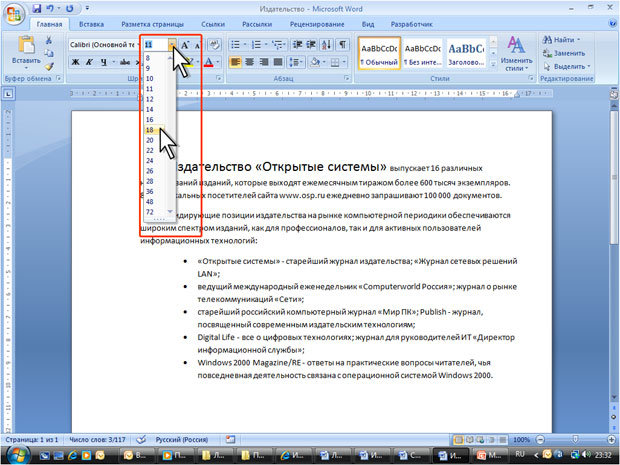Expand the styles gallery More arrow
Screen dimensions: 620x465
(x=493, y=64)
